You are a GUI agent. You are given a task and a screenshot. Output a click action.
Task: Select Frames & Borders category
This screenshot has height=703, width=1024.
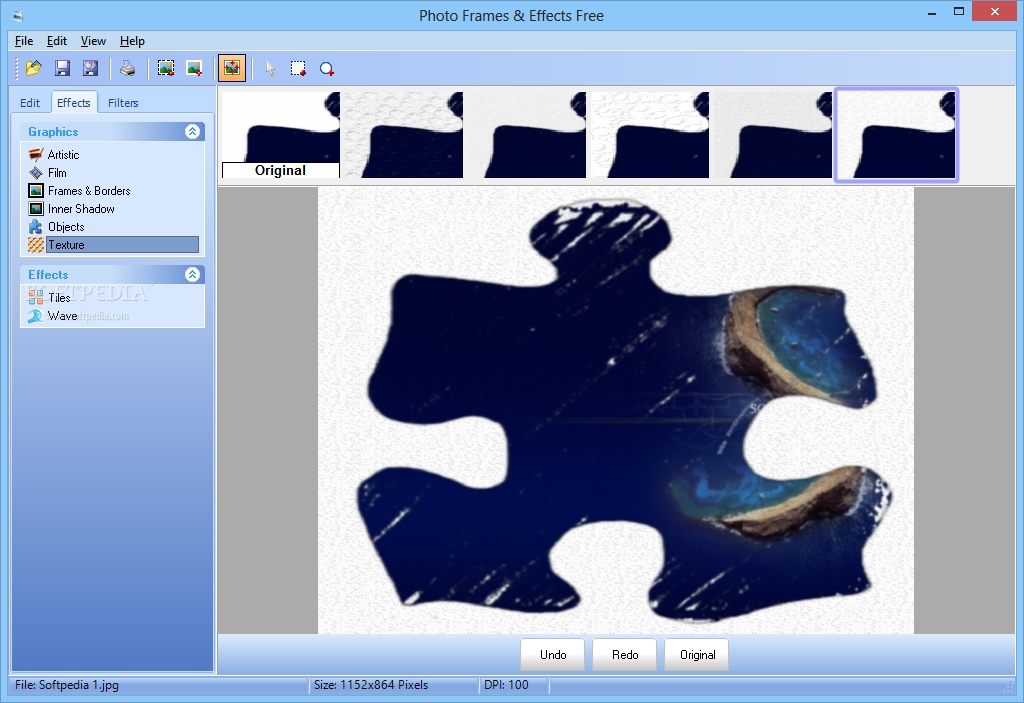tap(89, 191)
